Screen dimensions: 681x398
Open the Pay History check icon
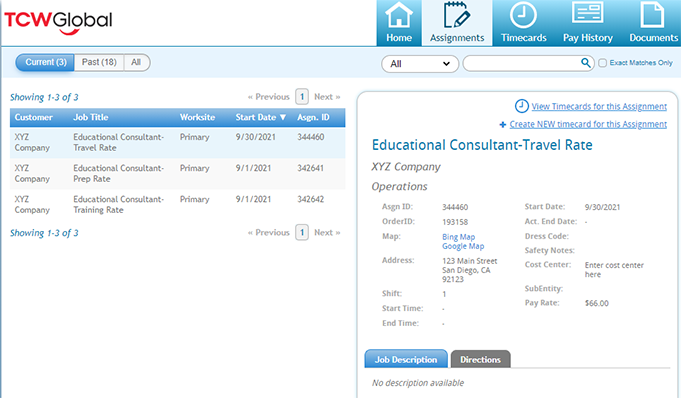(588, 13)
